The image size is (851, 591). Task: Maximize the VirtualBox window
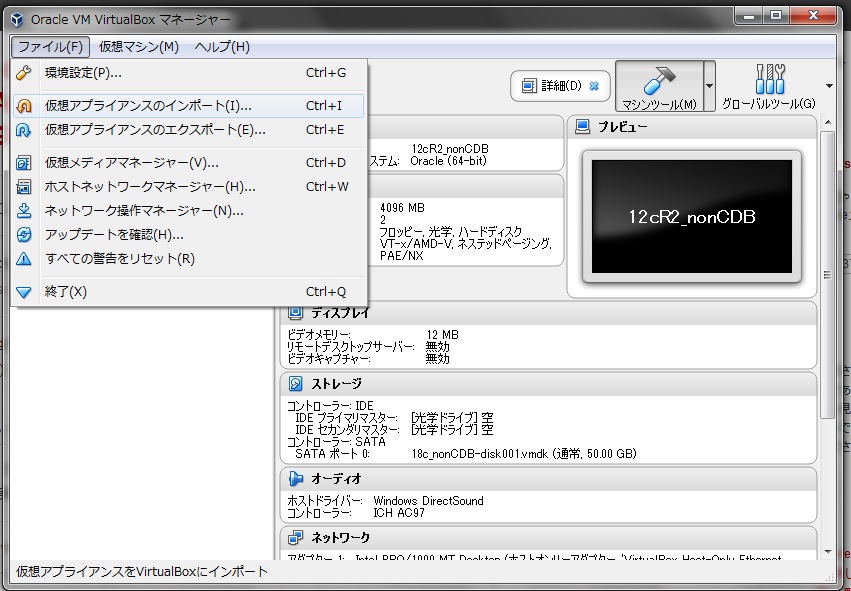pos(776,16)
